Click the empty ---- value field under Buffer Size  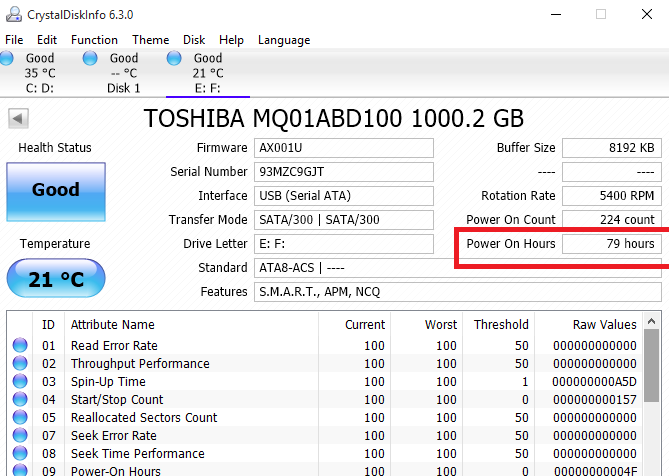pos(612,172)
